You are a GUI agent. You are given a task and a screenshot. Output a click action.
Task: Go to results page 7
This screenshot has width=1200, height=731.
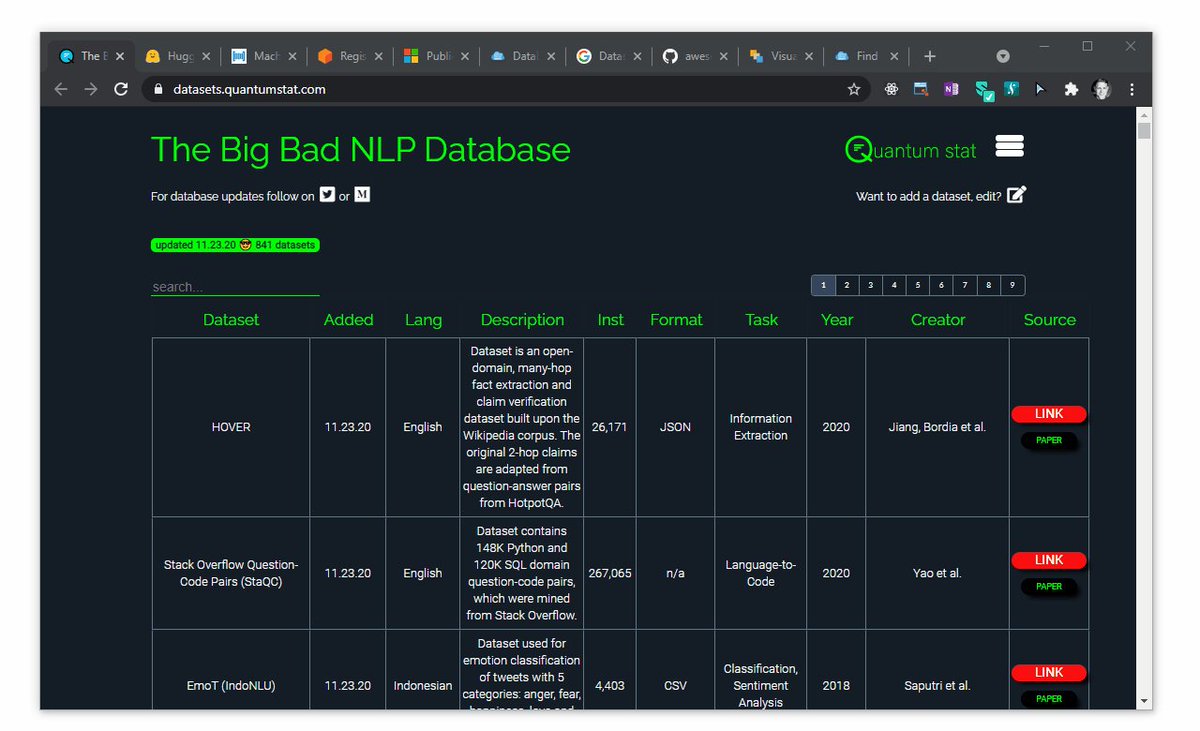click(x=965, y=285)
